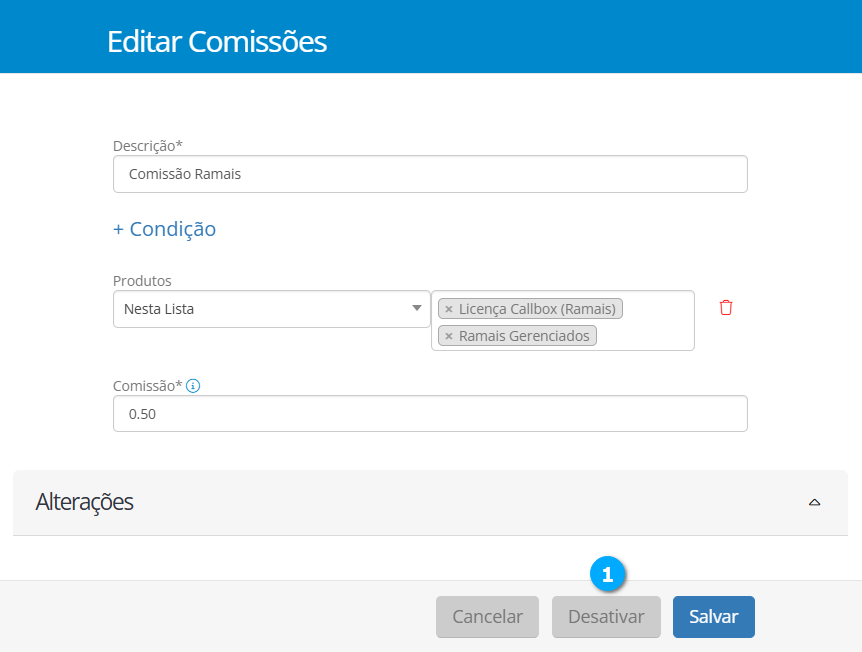Click the Cancelar button

pos(487,617)
